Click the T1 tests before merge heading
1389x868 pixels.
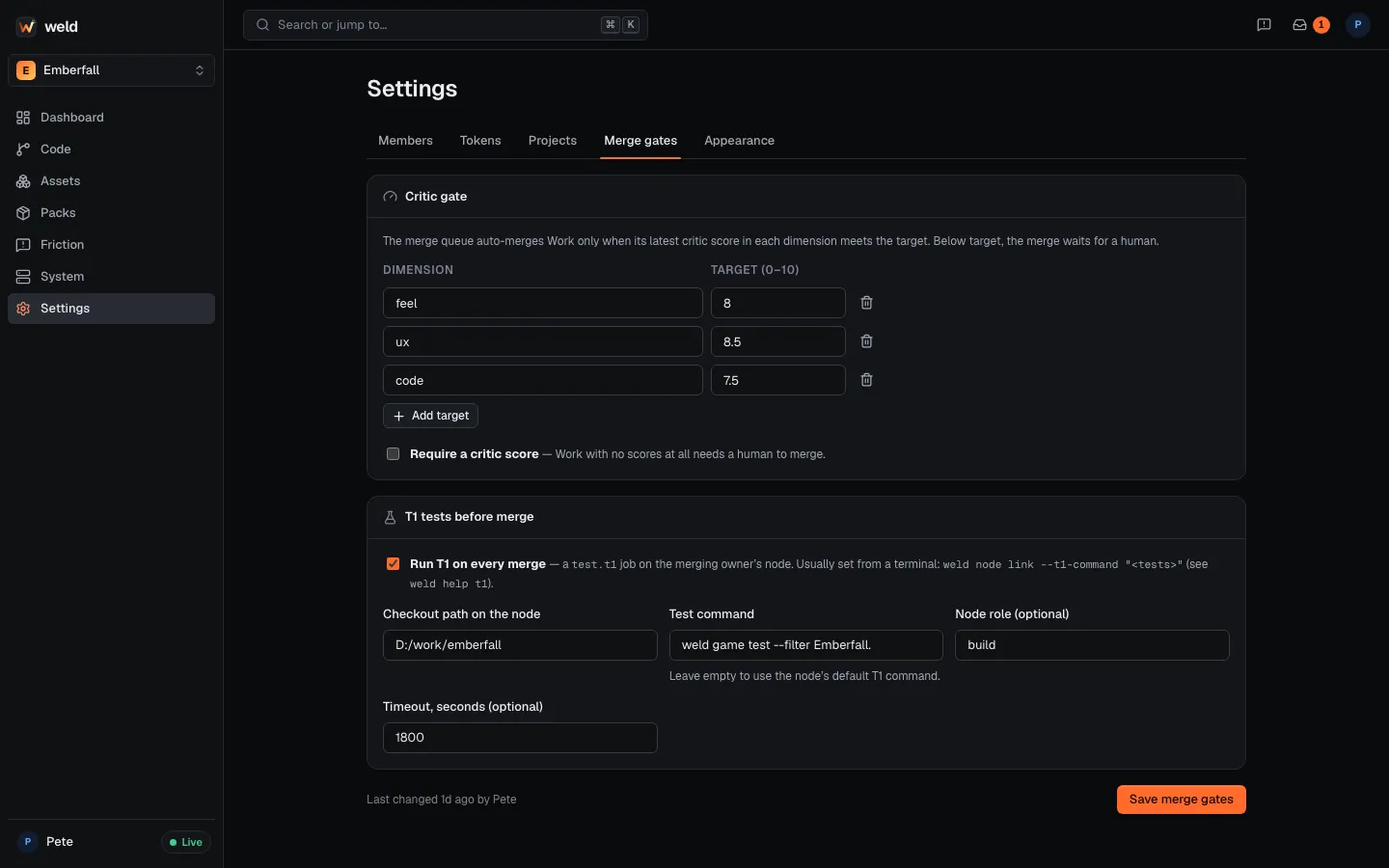pos(469,517)
